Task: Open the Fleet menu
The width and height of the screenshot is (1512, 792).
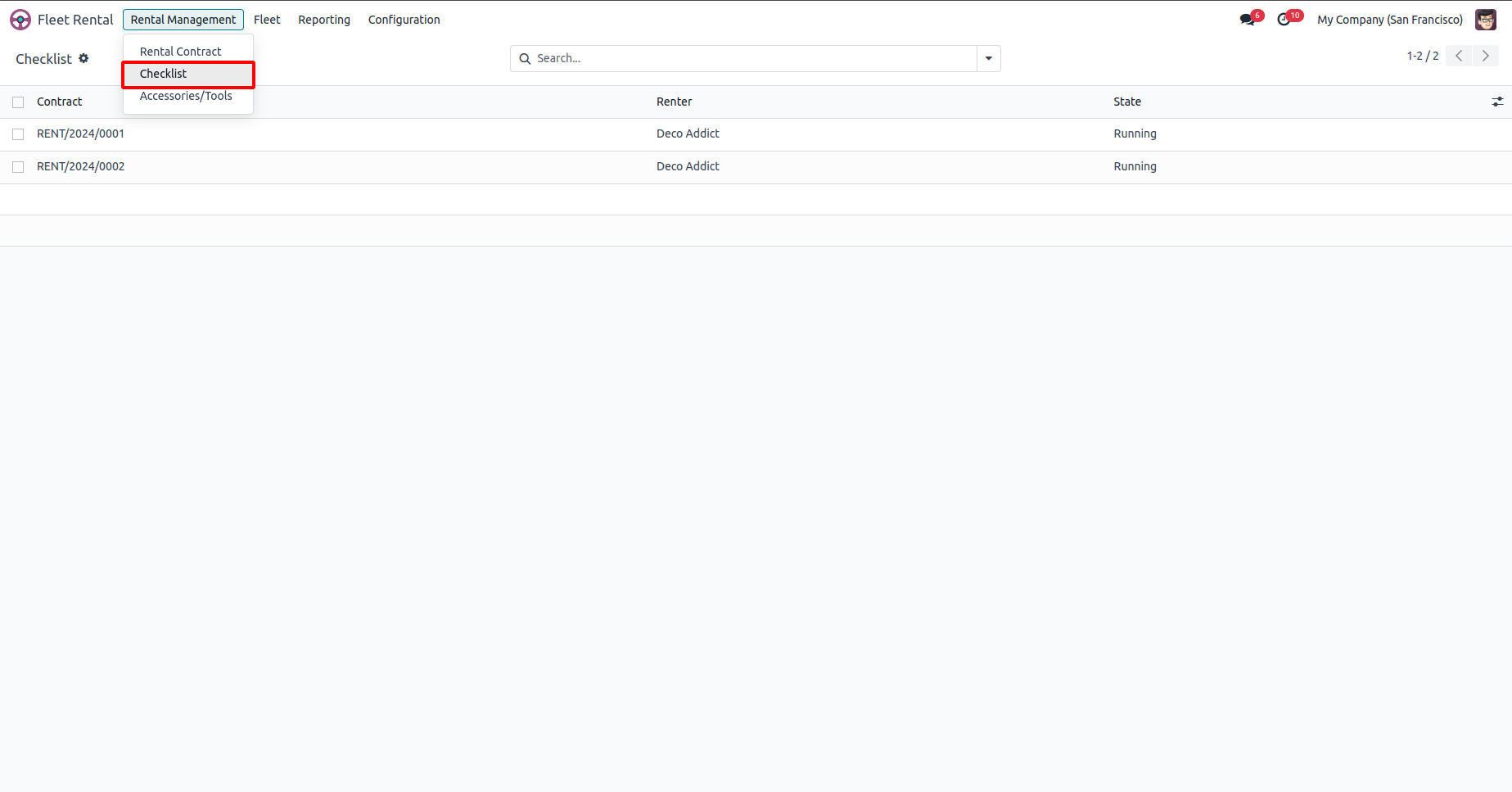Action: (267, 20)
